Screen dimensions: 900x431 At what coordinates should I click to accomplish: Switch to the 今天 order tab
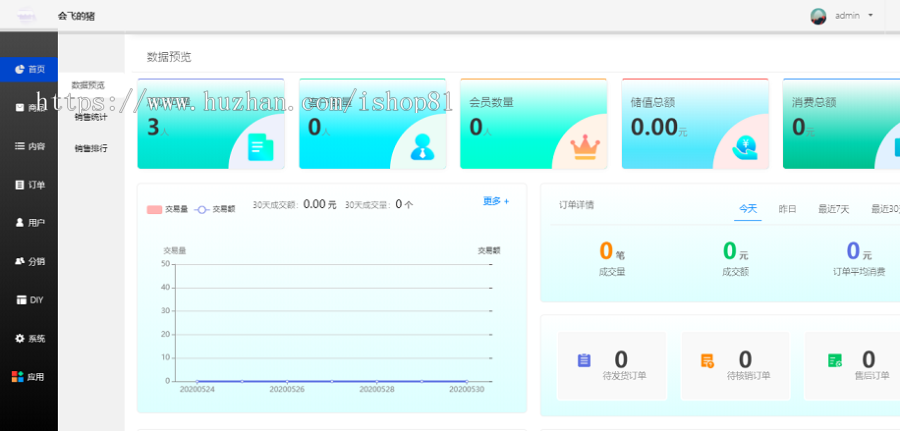pyautogui.click(x=748, y=209)
